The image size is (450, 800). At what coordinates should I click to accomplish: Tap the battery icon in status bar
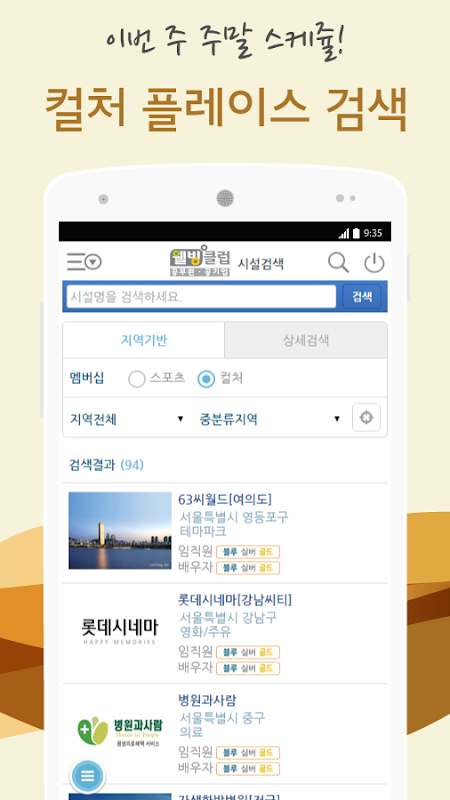point(356,233)
